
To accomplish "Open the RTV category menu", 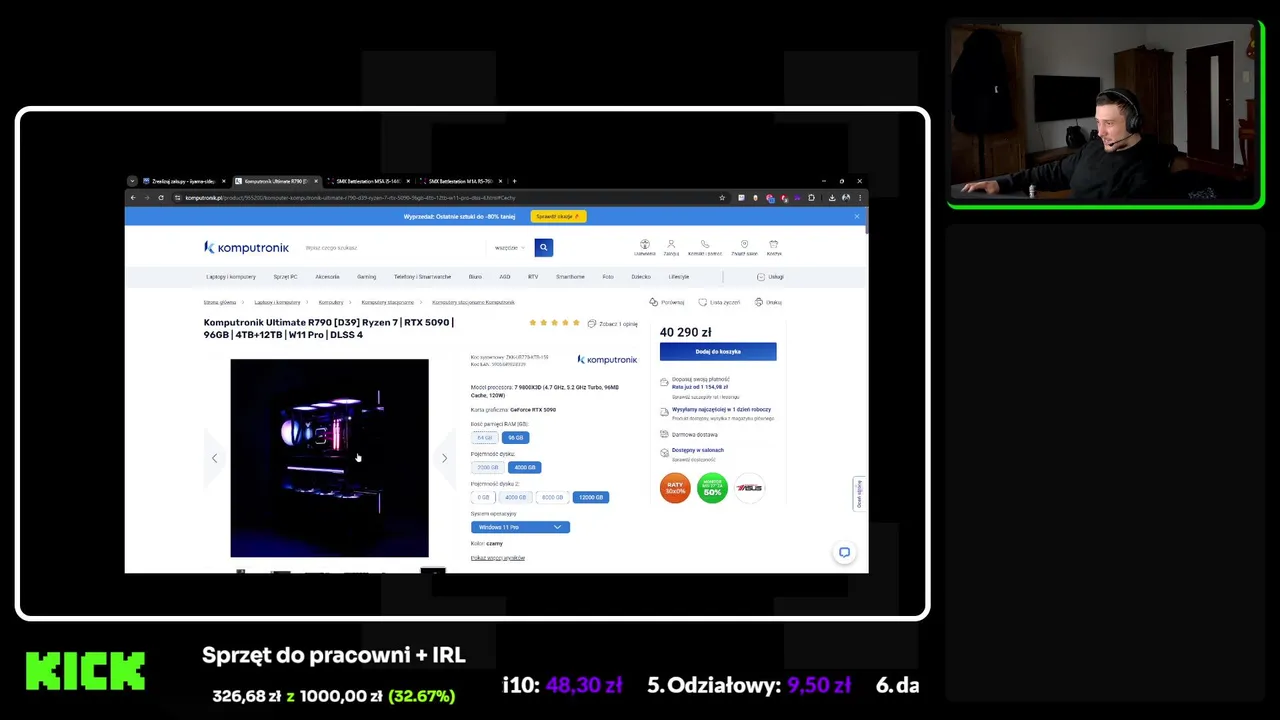I will pyautogui.click(x=533, y=277).
